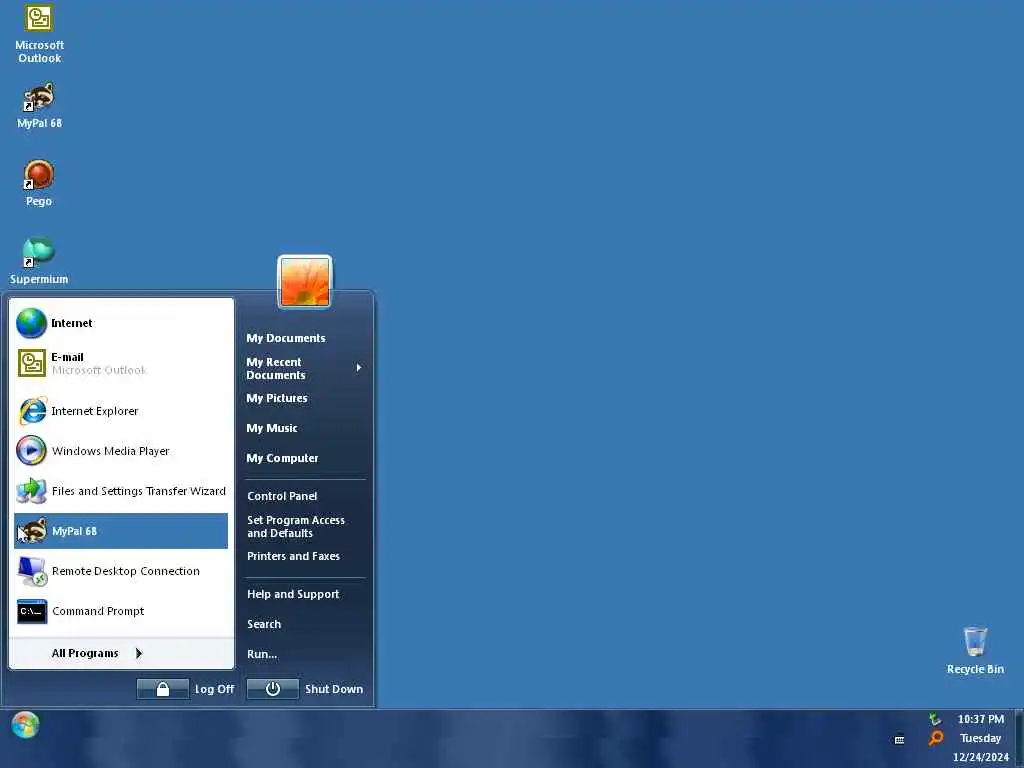This screenshot has height=768, width=1024.
Task: Open Windows Media Player entry
Action: pos(121,451)
